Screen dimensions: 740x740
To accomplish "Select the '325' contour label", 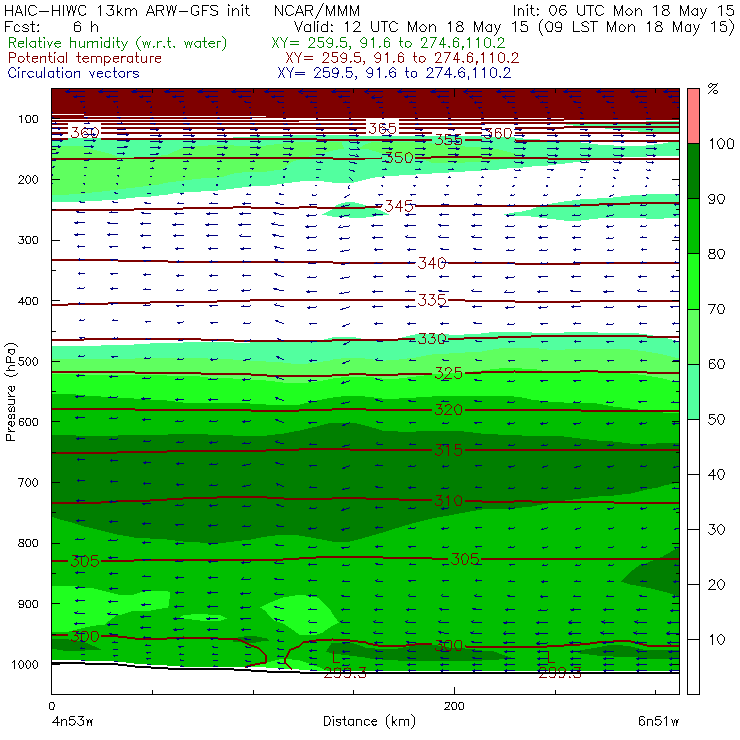I will (x=448, y=374).
